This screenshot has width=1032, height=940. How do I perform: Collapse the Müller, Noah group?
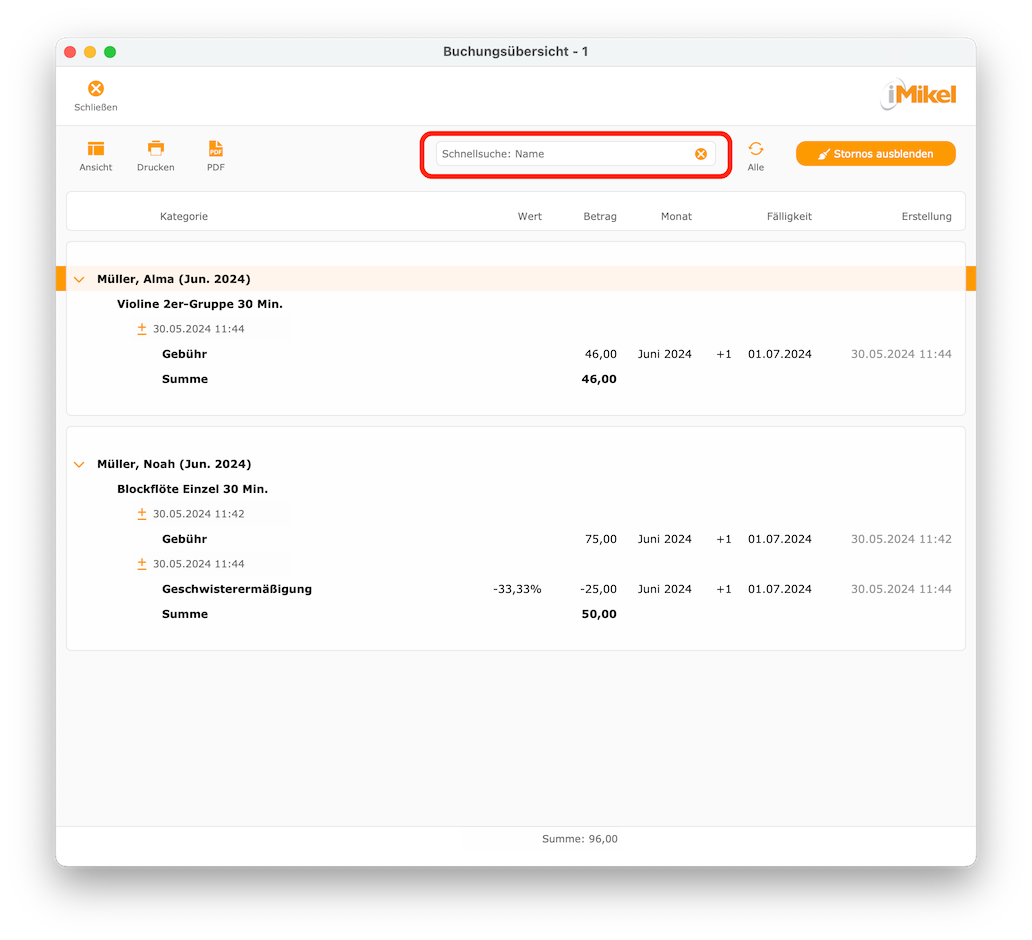80,465
